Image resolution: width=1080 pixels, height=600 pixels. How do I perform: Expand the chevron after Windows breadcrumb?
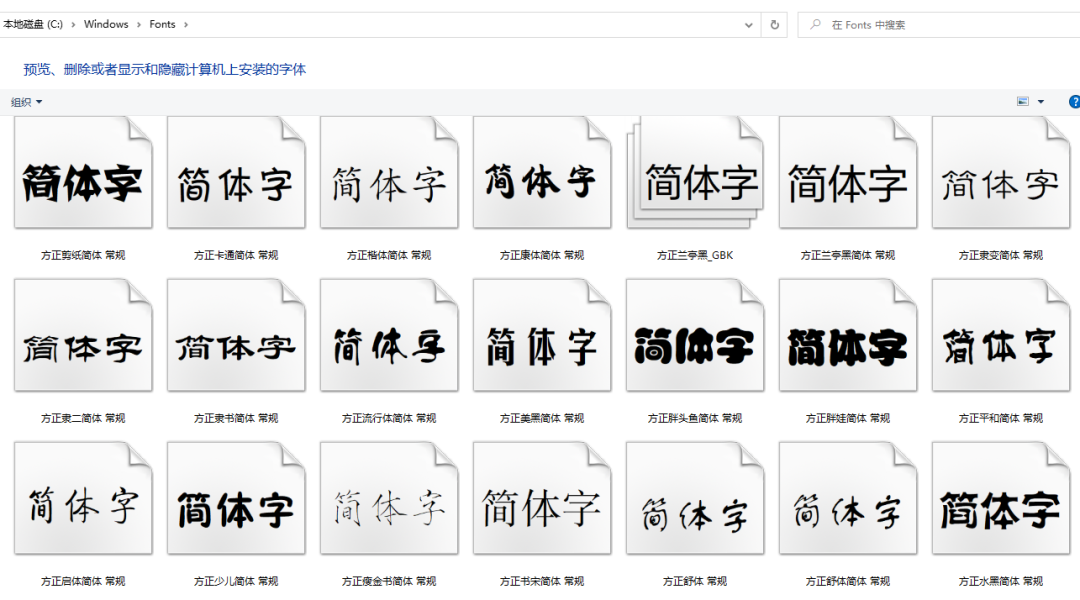click(x=138, y=24)
